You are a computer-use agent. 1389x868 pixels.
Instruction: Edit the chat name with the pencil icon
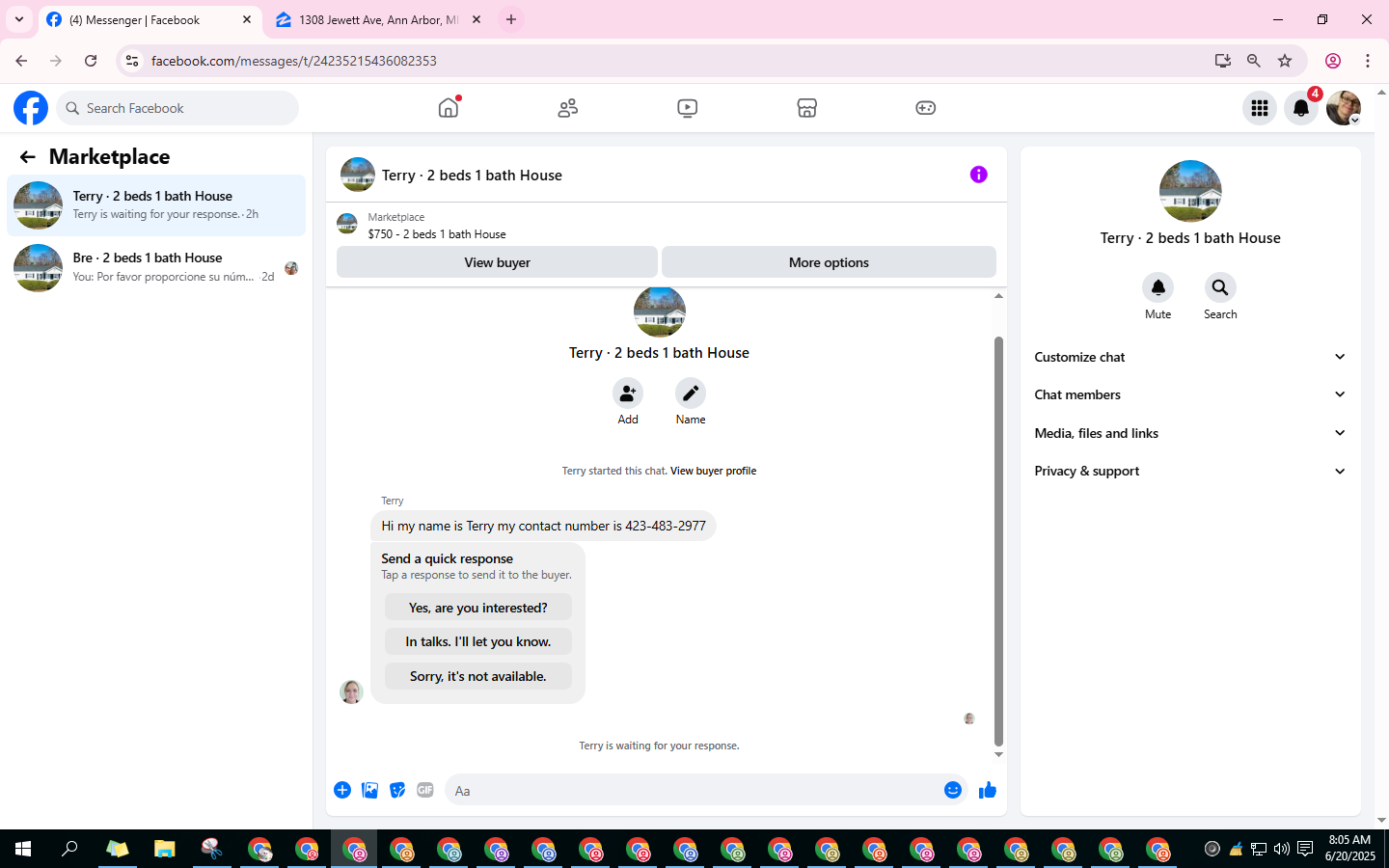[691, 393]
